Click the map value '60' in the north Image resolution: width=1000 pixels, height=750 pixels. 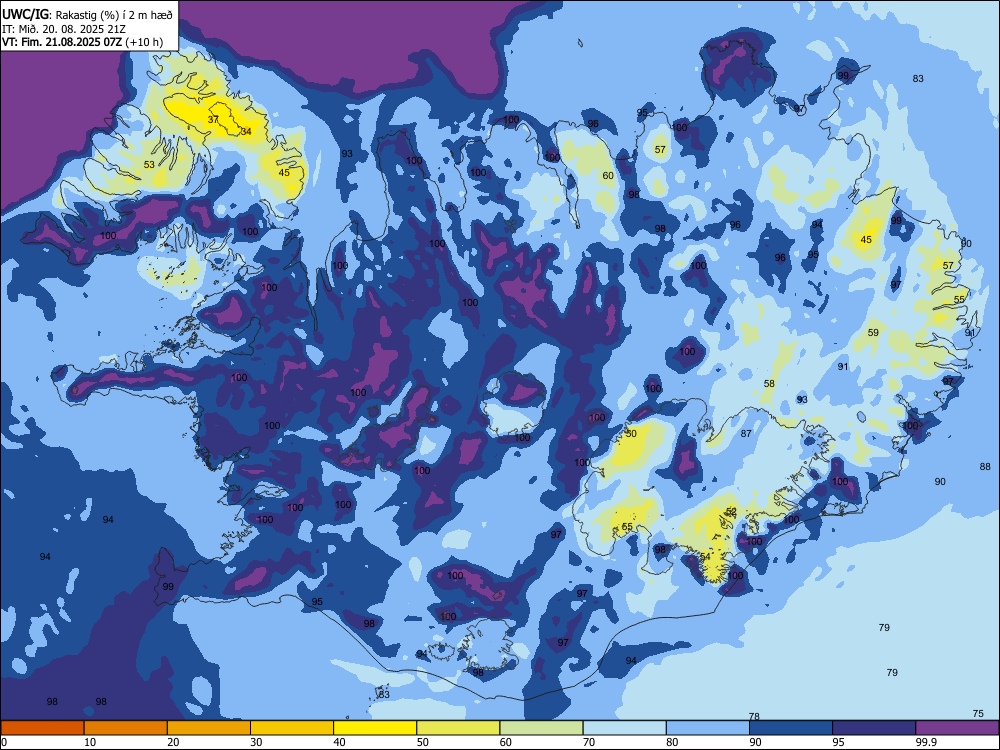click(x=608, y=175)
